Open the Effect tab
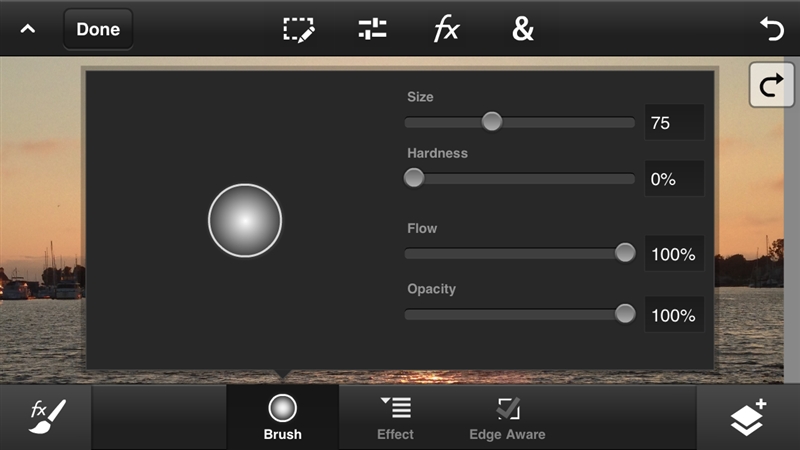The width and height of the screenshot is (800, 450). click(395, 417)
